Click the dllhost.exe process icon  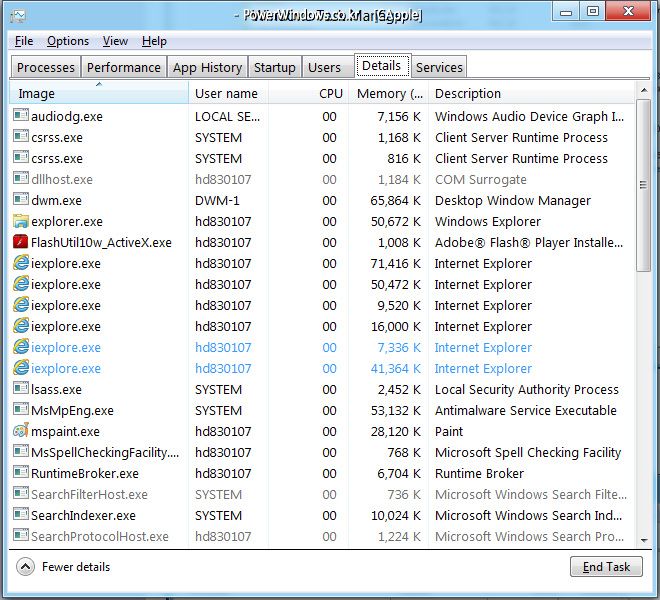(x=21, y=178)
